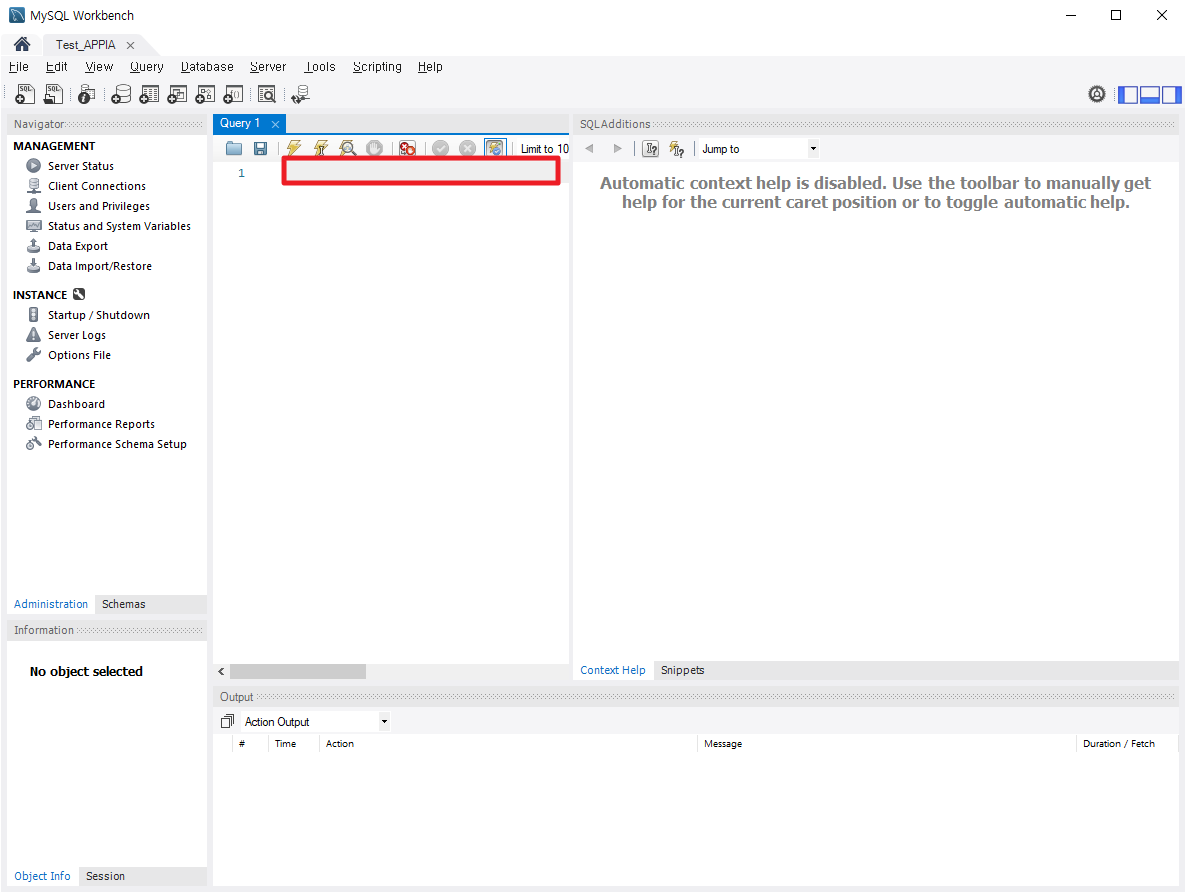
Task: Open the Limit to rows dropdown
Action: pos(544,149)
